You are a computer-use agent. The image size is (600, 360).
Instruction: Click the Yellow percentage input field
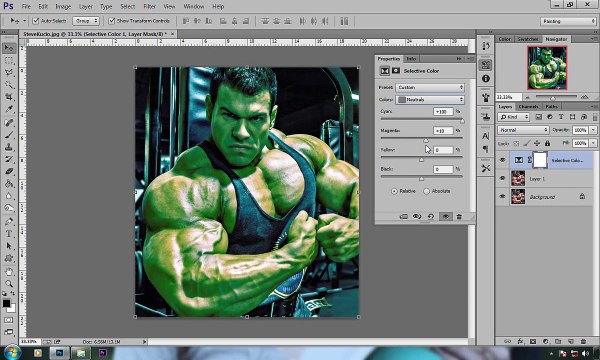[x=443, y=150]
